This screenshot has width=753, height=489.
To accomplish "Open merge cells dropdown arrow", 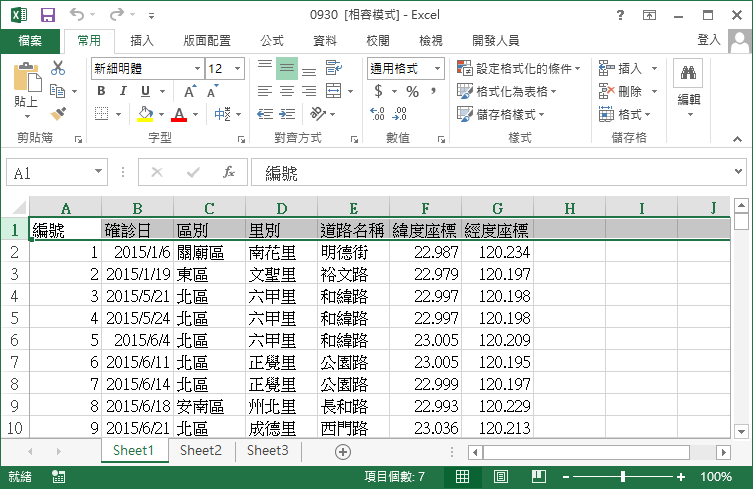I will [350, 91].
